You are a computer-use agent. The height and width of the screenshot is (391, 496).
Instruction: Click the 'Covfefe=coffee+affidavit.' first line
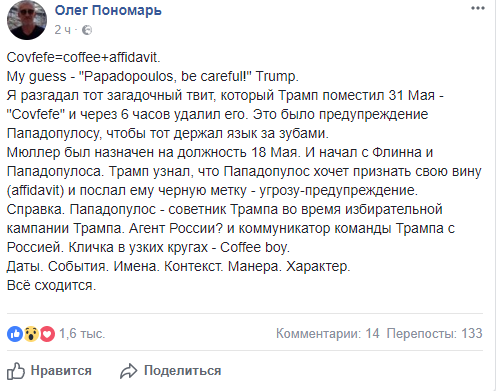point(84,57)
